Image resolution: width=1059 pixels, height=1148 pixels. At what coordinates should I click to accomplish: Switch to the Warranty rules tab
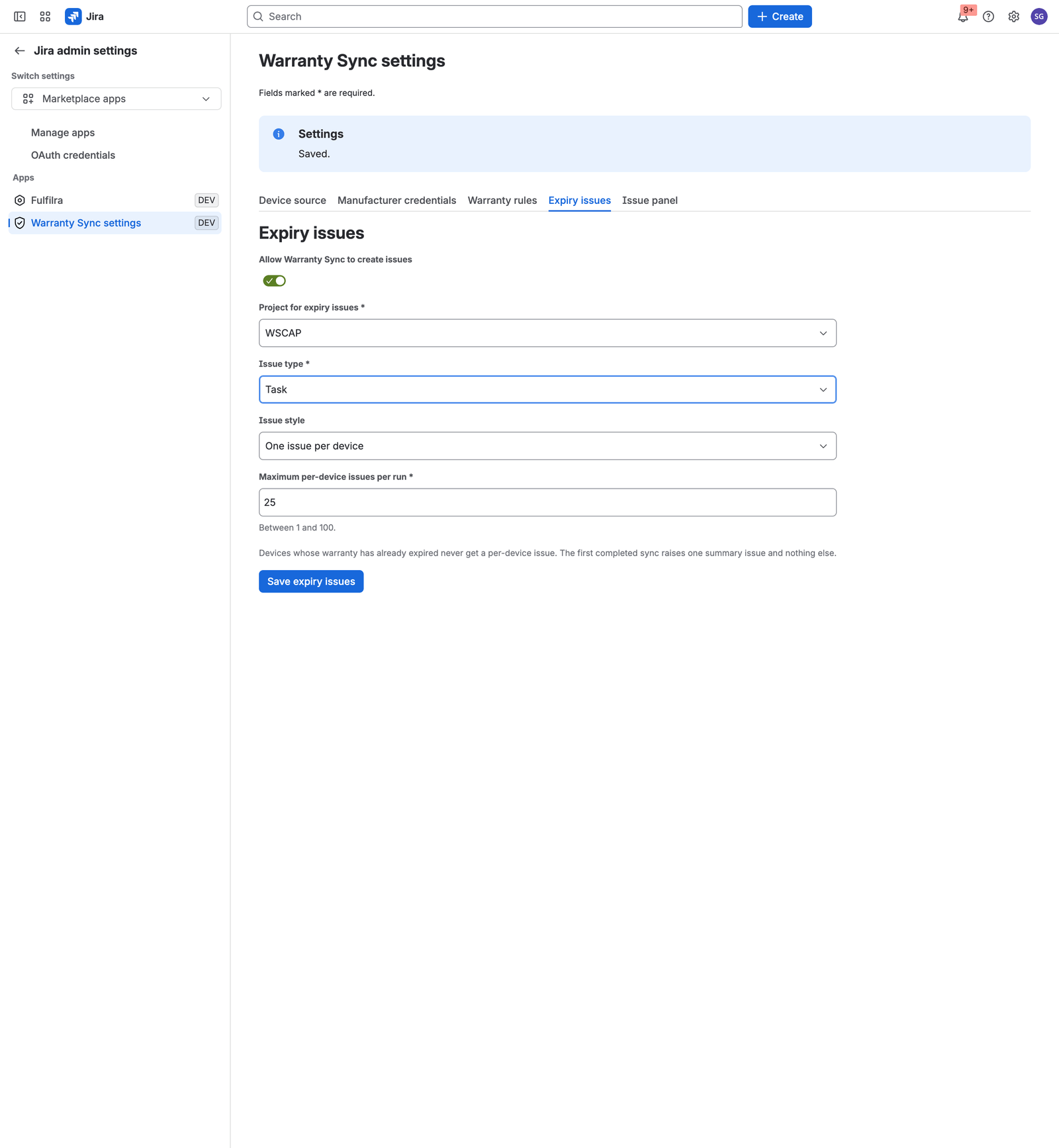502,201
